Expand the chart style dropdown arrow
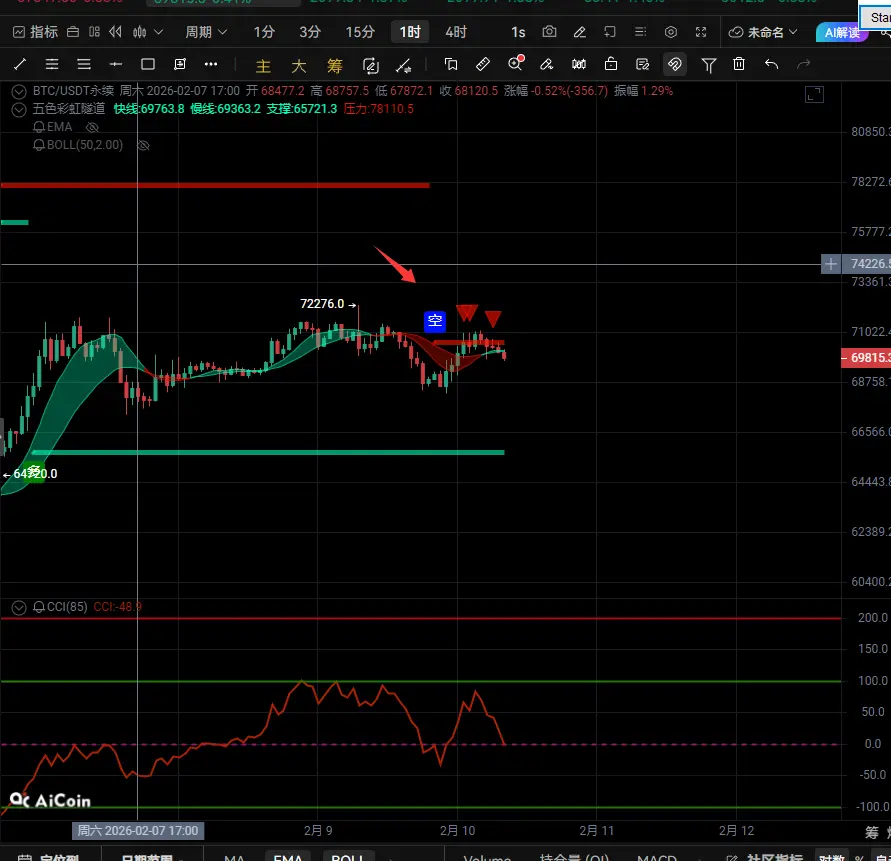Viewport: 891px width, 861px height. [159, 32]
